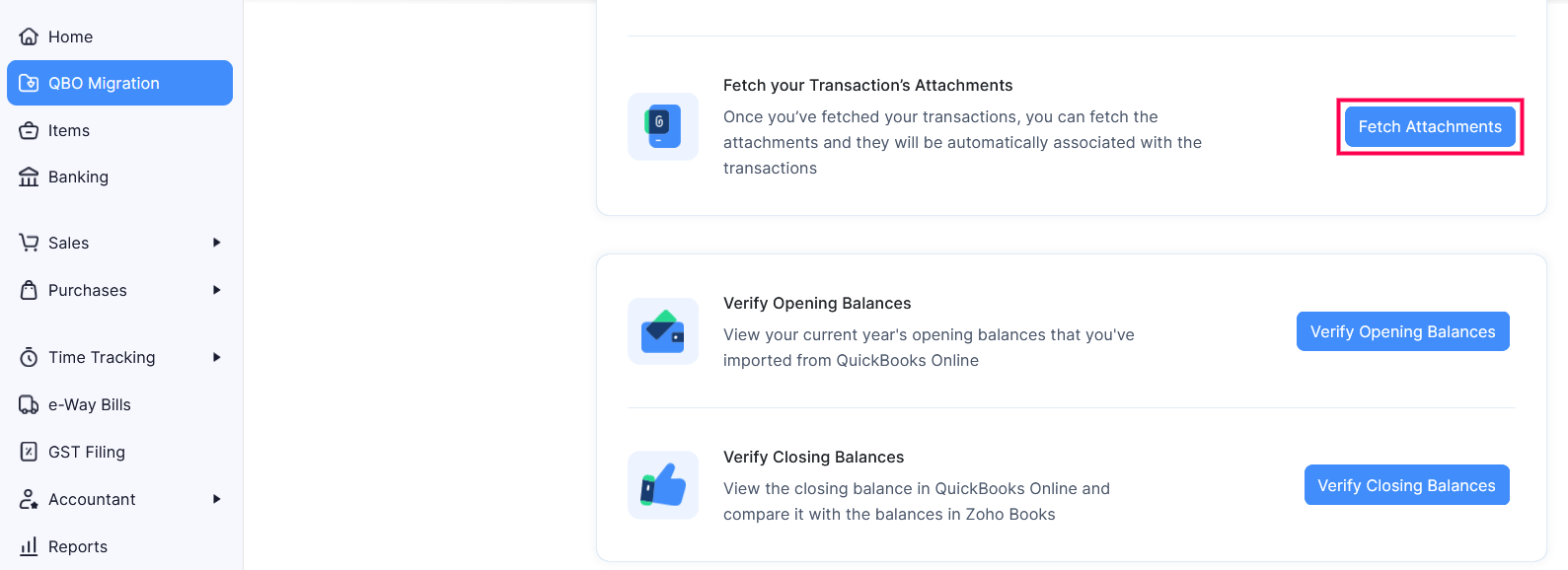The width and height of the screenshot is (1568, 570).
Task: Open the QBO Migration section
Action: point(104,83)
